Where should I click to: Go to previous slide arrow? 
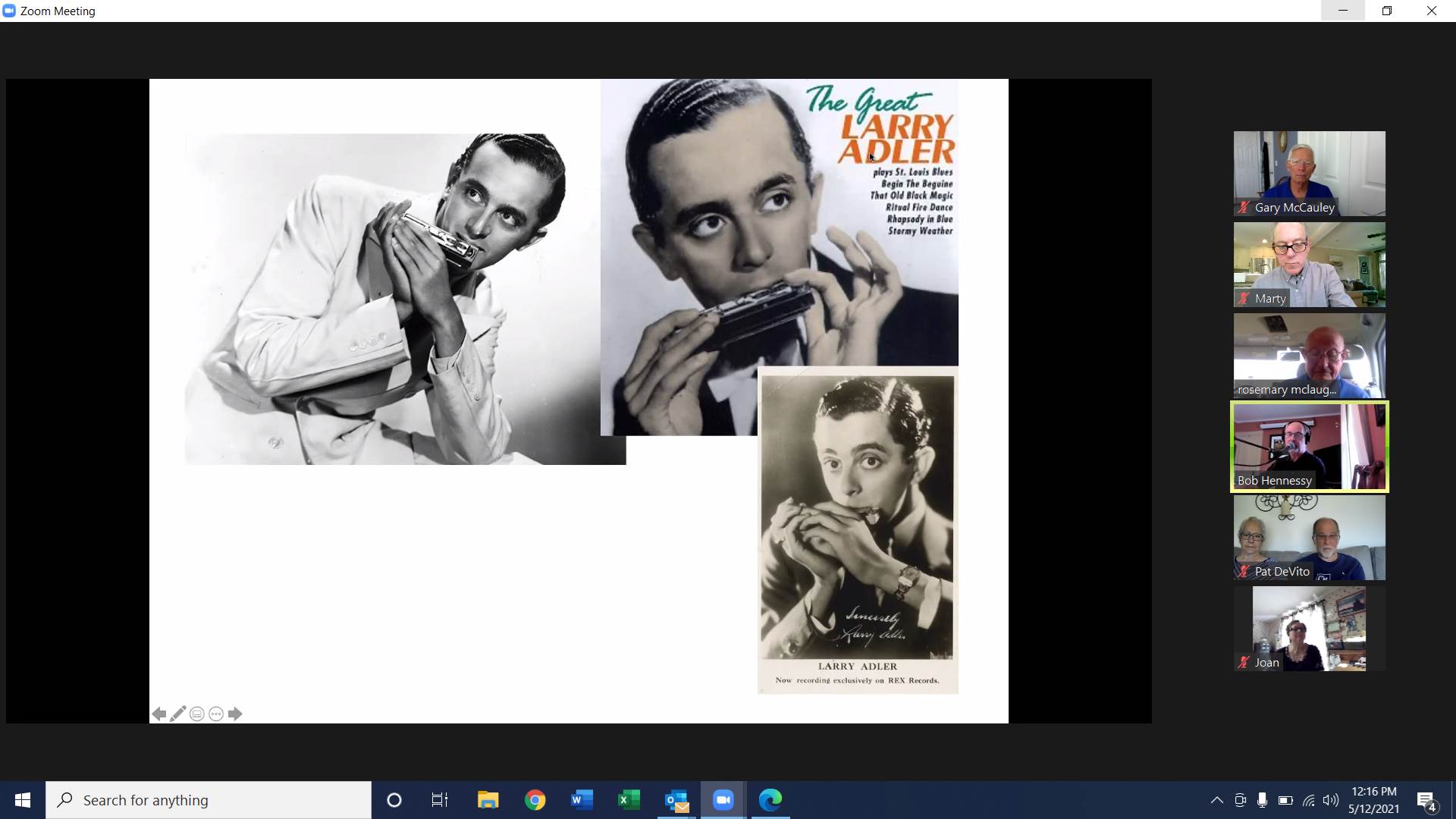[159, 714]
